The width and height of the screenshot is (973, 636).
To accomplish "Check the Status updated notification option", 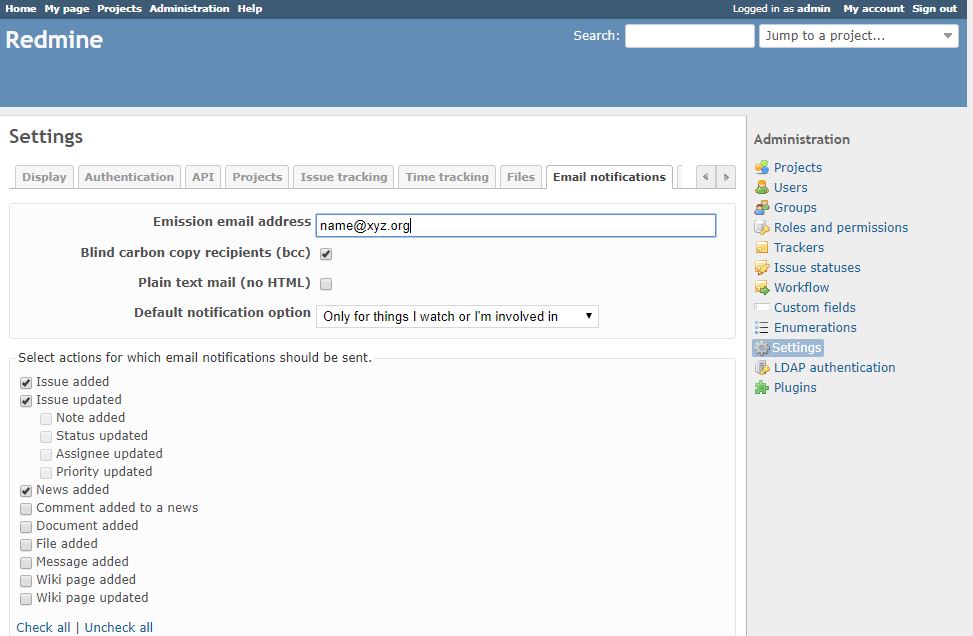I will pyautogui.click(x=46, y=436).
